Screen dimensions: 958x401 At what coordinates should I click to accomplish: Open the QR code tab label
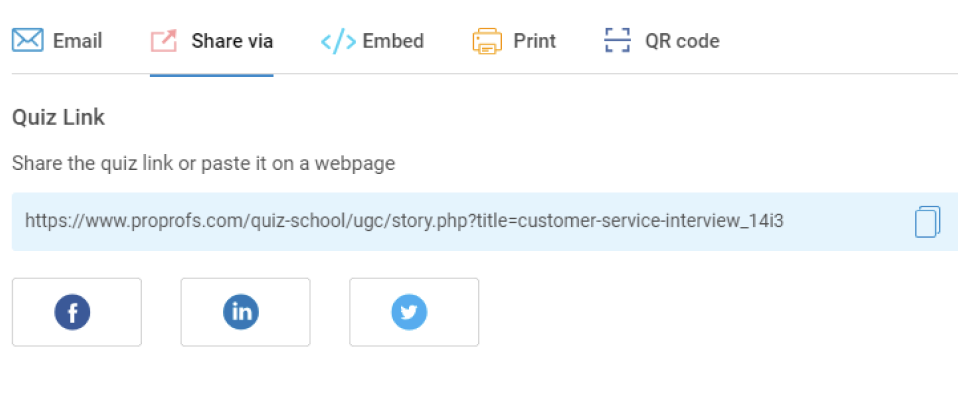click(682, 41)
